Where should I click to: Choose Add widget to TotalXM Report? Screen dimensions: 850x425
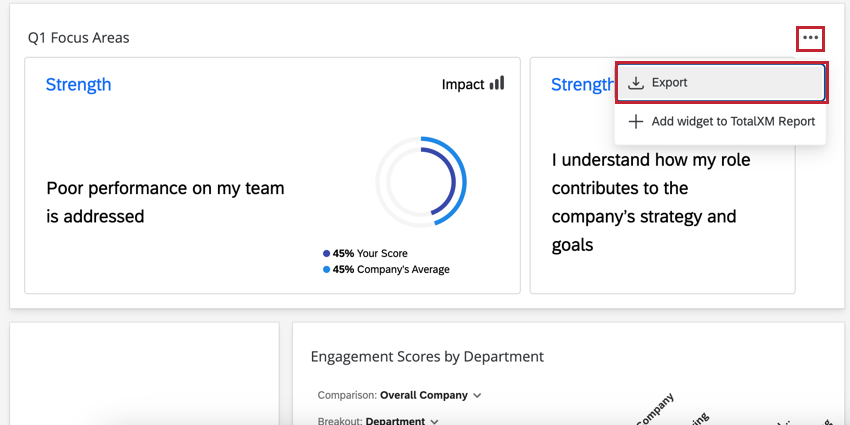pos(732,122)
